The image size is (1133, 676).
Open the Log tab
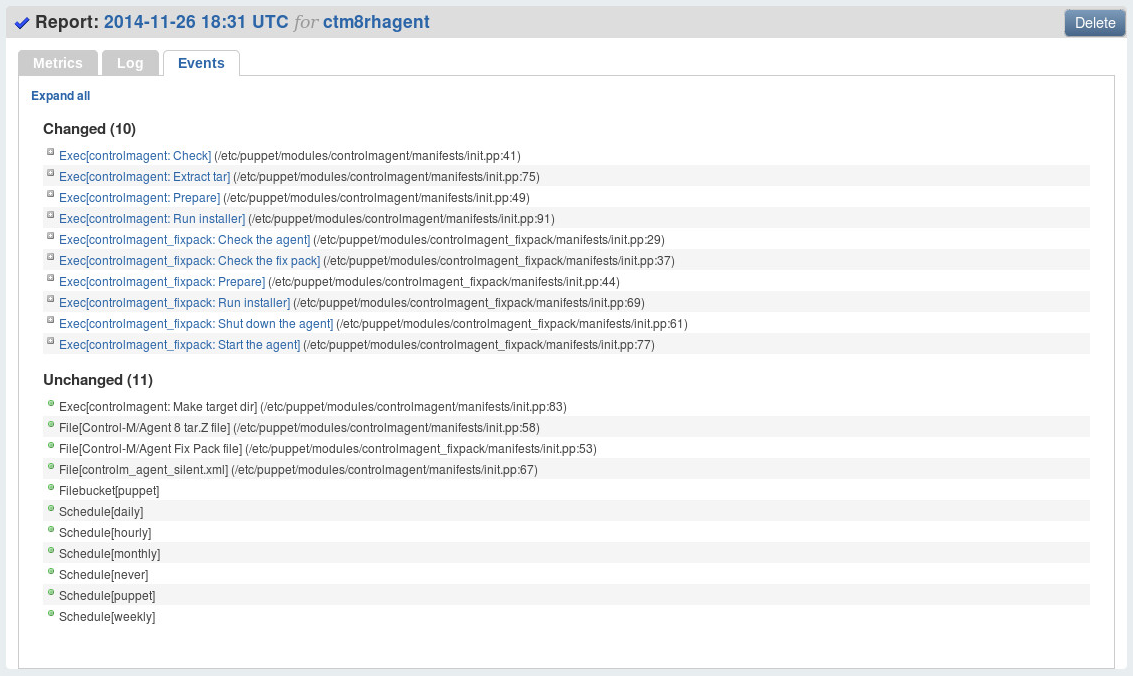[x=130, y=62]
